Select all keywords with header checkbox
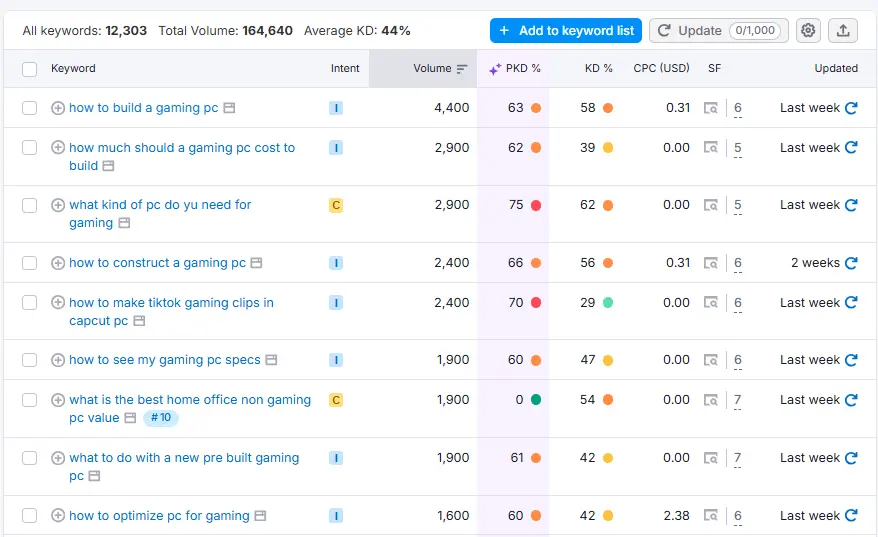Screen dimensions: 878x537 coord(30,69)
